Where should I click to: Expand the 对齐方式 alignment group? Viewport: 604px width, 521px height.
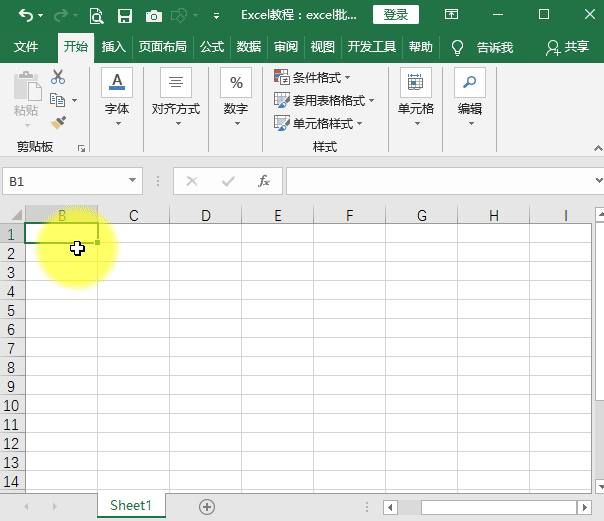coord(176,98)
